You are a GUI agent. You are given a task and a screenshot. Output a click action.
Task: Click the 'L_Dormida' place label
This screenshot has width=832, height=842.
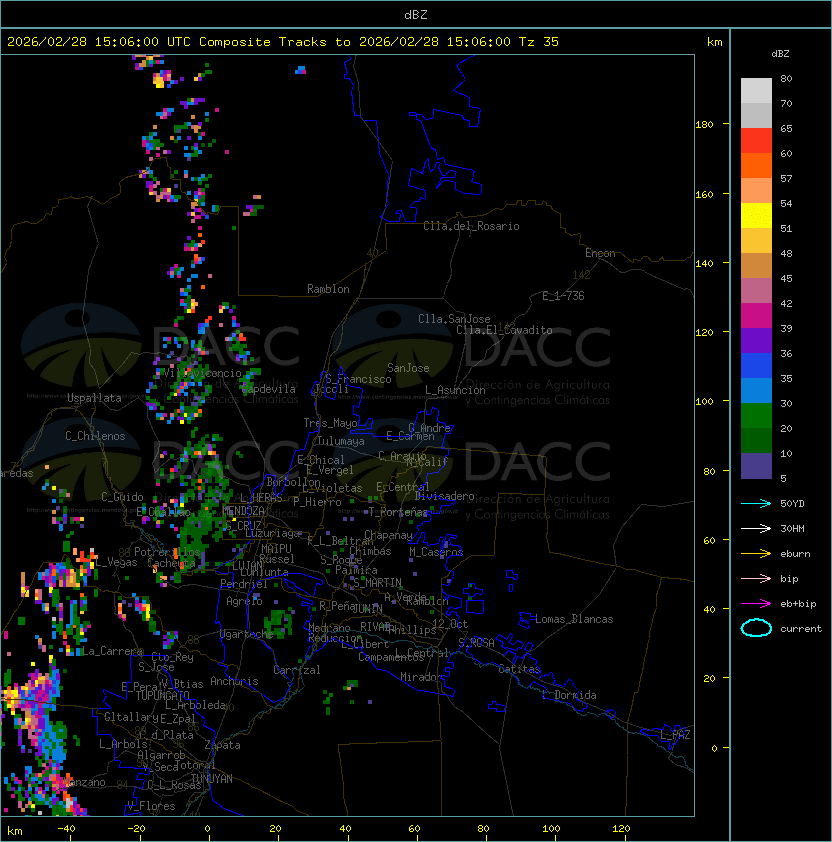(569, 695)
